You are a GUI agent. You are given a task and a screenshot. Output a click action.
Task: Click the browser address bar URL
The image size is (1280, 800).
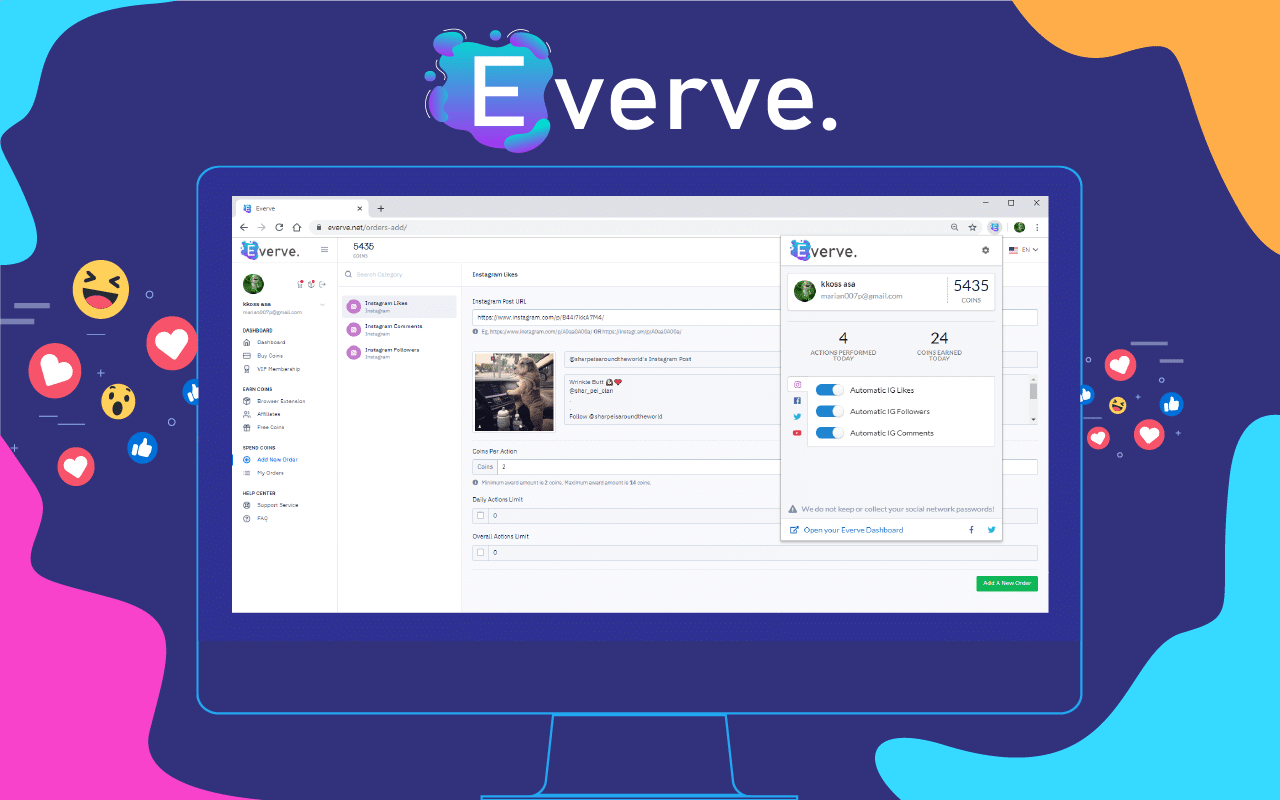point(366,227)
